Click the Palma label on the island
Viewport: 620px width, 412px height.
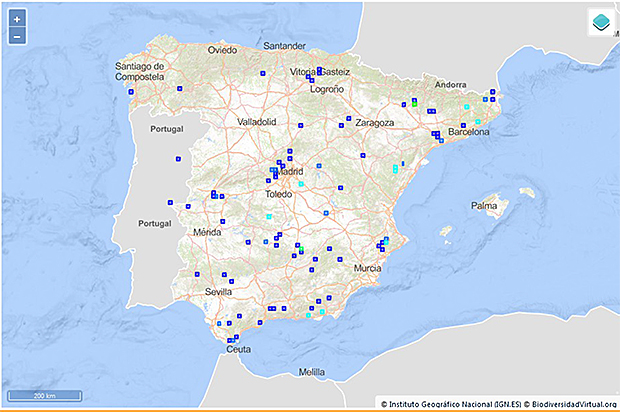click(x=485, y=207)
